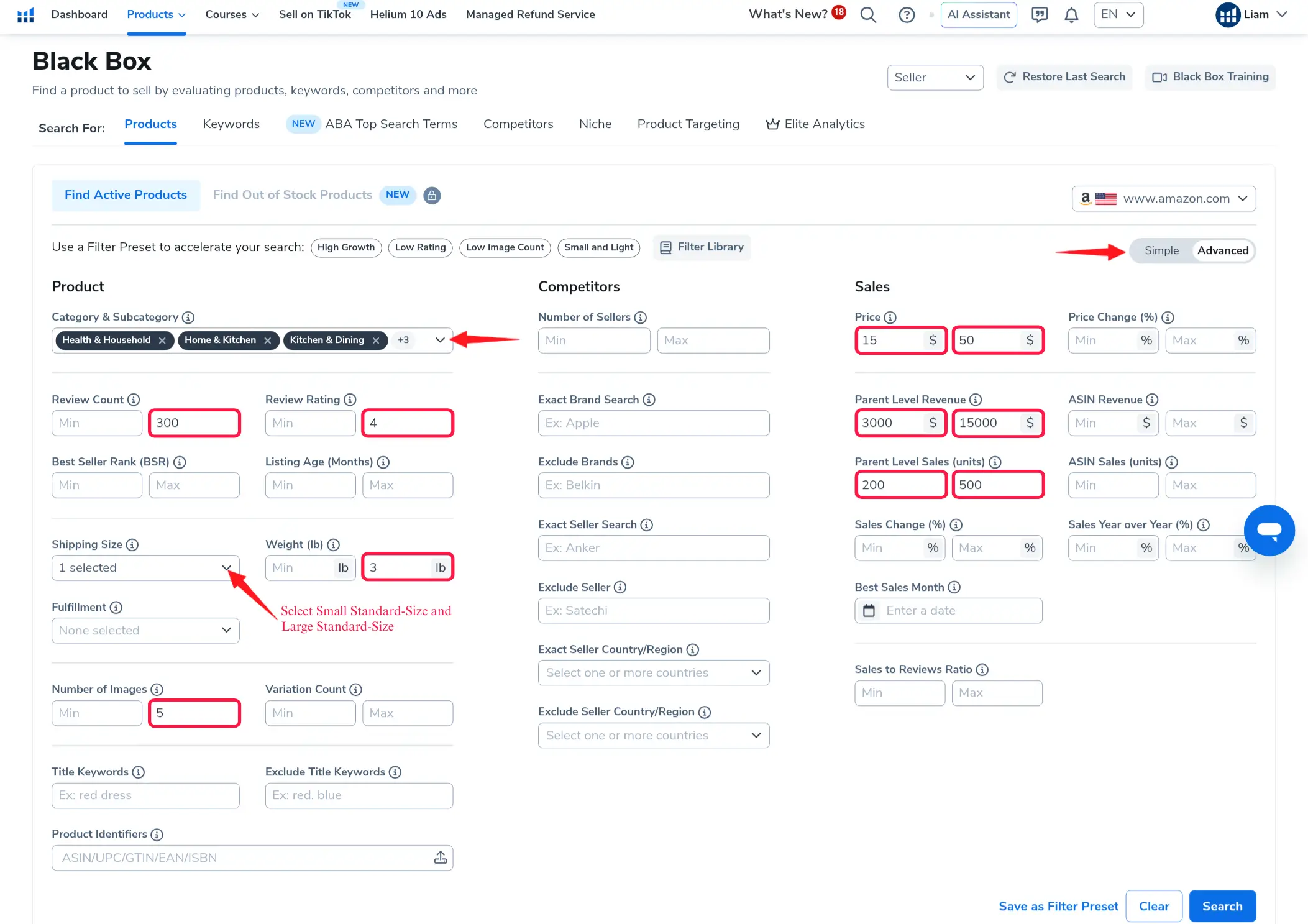Click the Exact Brand Search input field
The width and height of the screenshot is (1308, 924).
[x=653, y=423]
